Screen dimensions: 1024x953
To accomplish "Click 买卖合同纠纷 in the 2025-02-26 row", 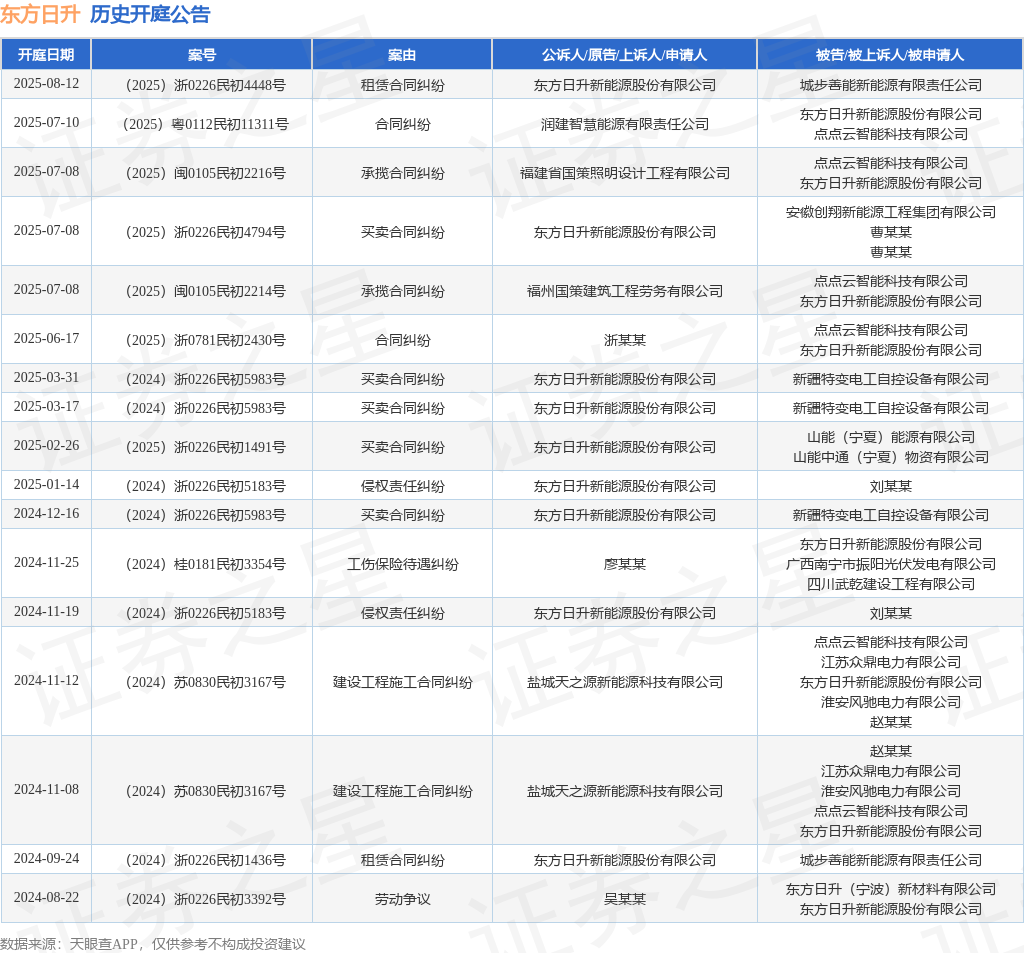I will [x=402, y=447].
